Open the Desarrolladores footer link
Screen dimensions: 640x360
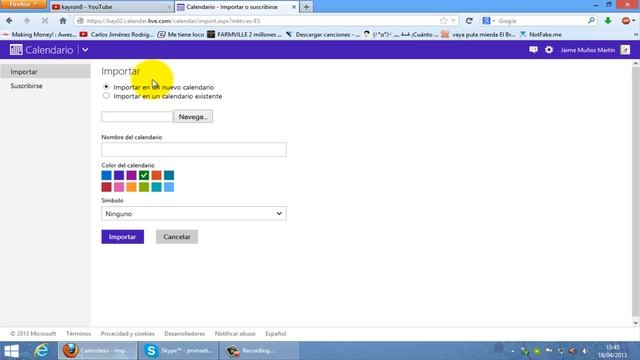184,333
